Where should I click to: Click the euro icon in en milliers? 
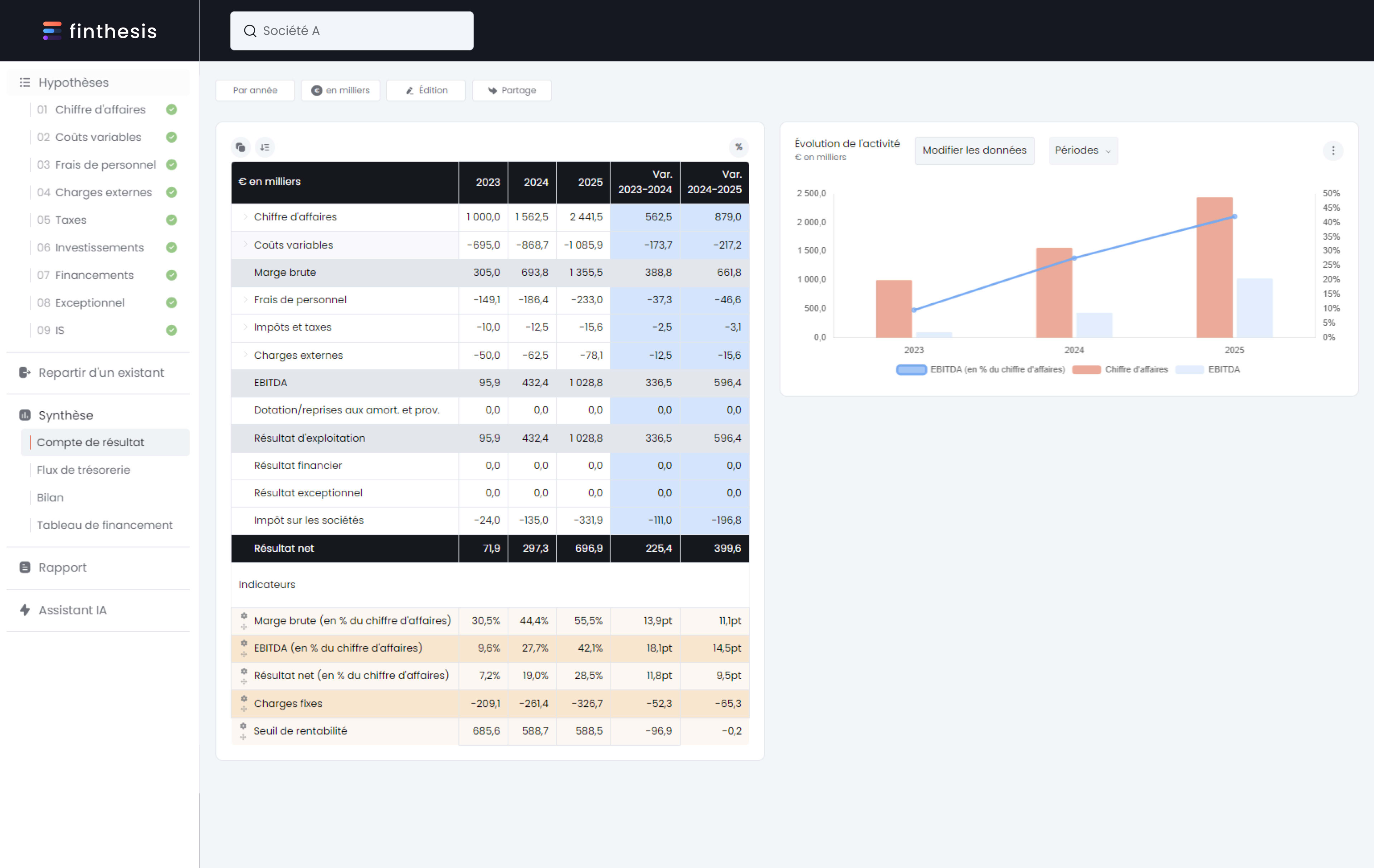click(x=317, y=90)
